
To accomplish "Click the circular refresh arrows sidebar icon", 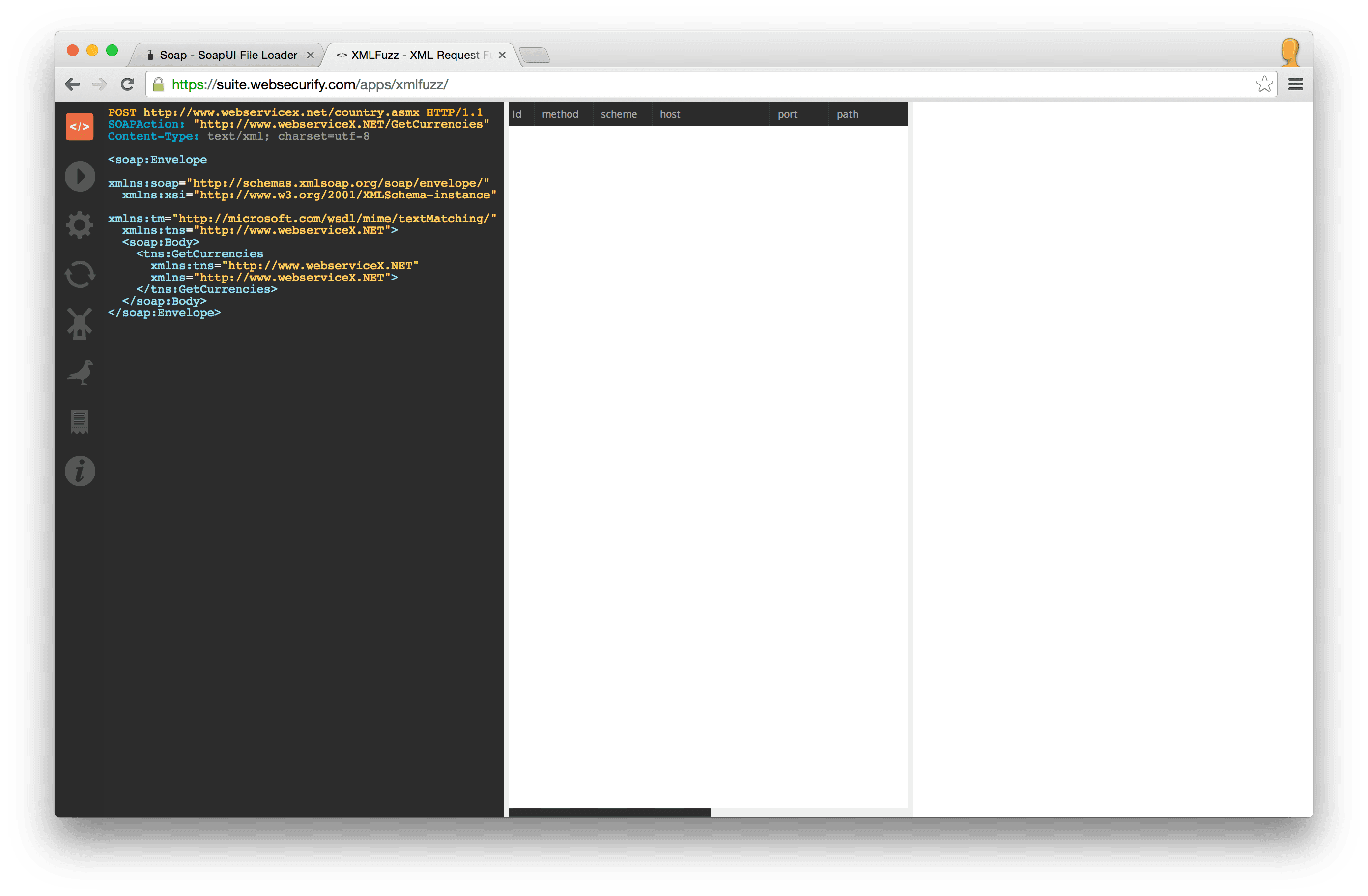I will pos(79,274).
